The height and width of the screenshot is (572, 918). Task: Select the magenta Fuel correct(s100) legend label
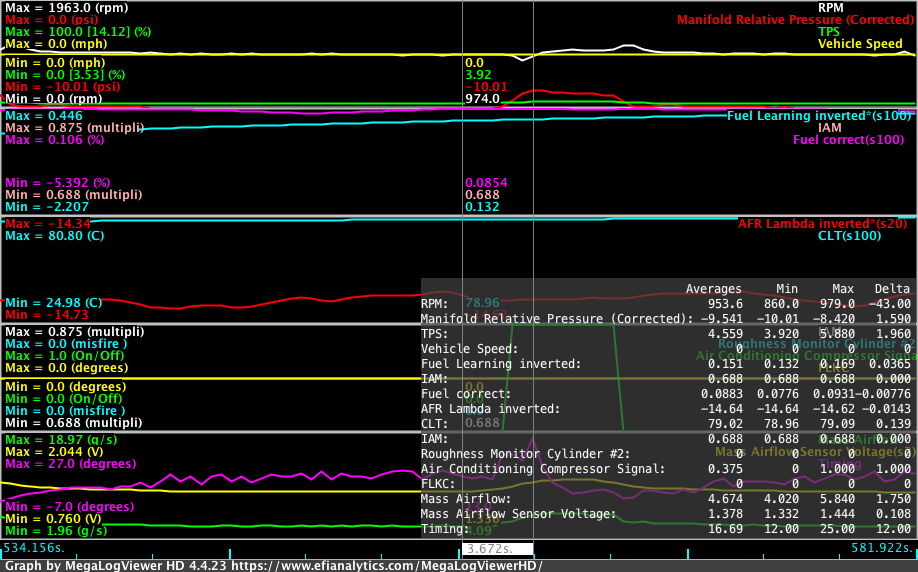[848, 140]
